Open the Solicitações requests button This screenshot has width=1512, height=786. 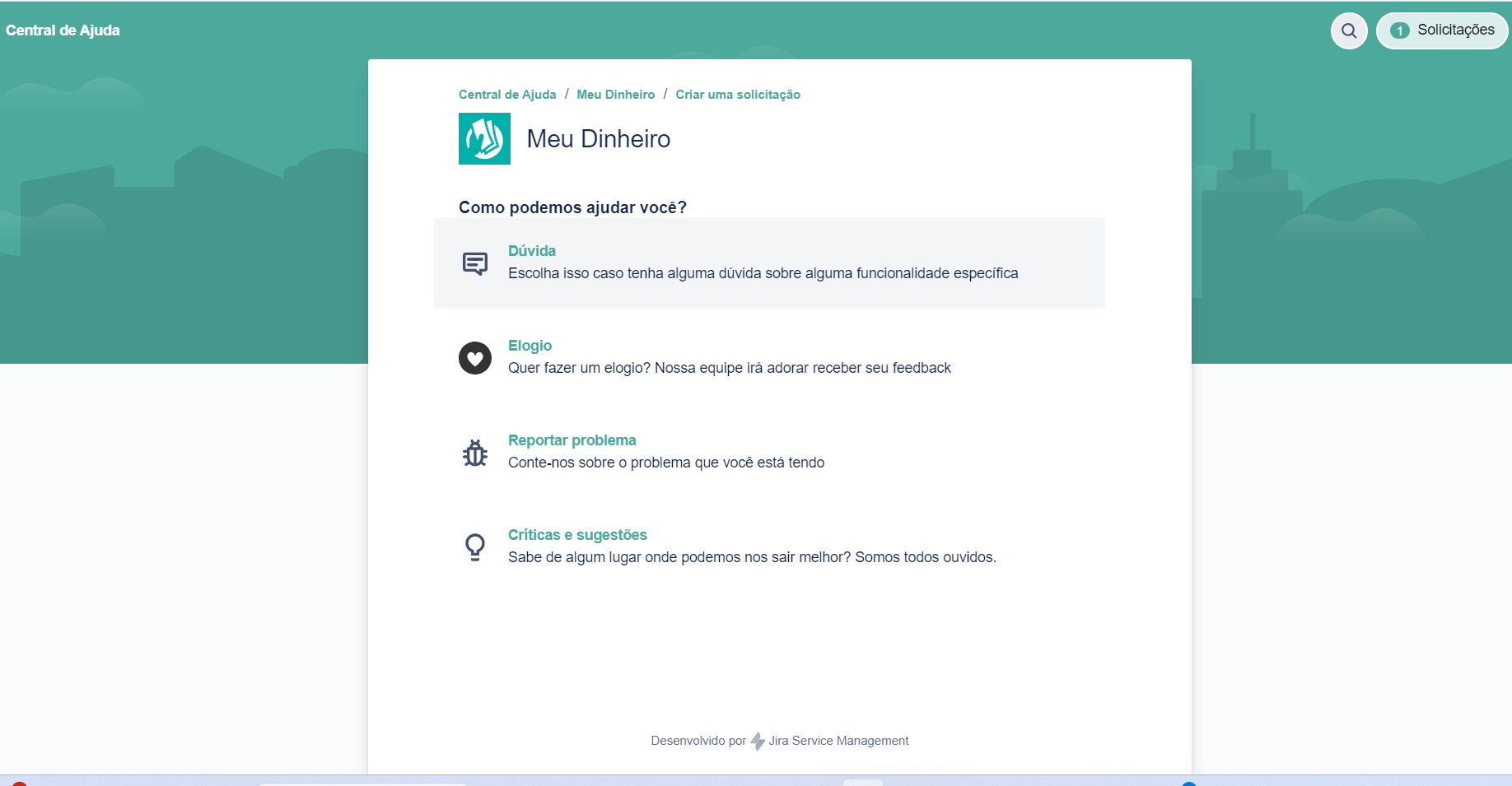pos(1442,31)
